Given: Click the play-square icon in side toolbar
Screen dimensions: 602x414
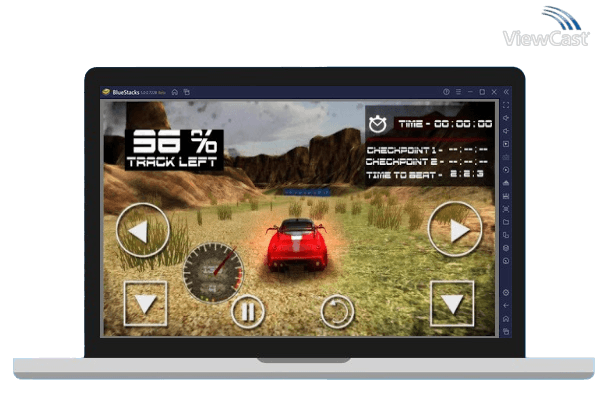Looking at the screenshot, I should point(506,144).
